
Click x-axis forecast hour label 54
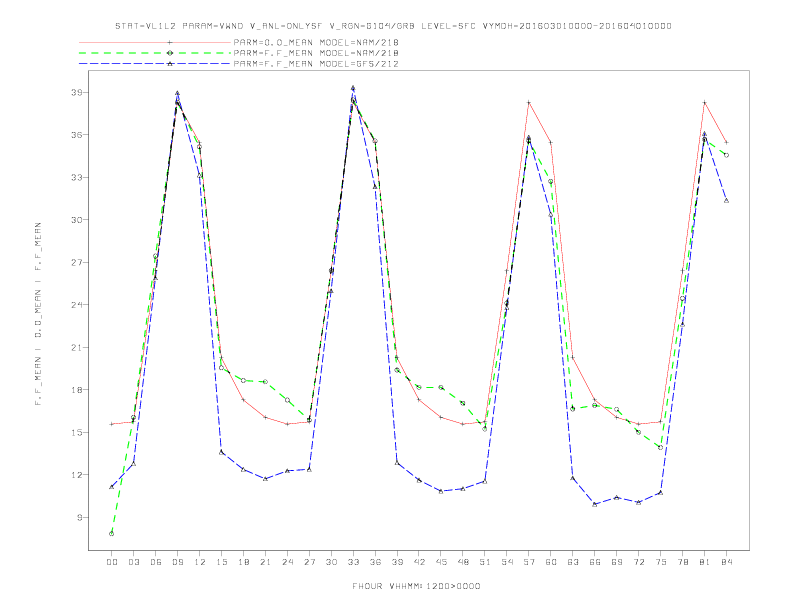point(507,562)
